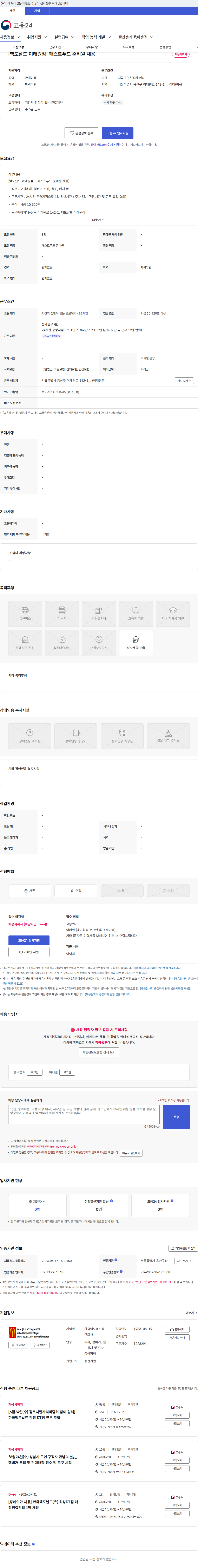
Task: Click the company 홈페이지 button
Action: tap(177, 1329)
